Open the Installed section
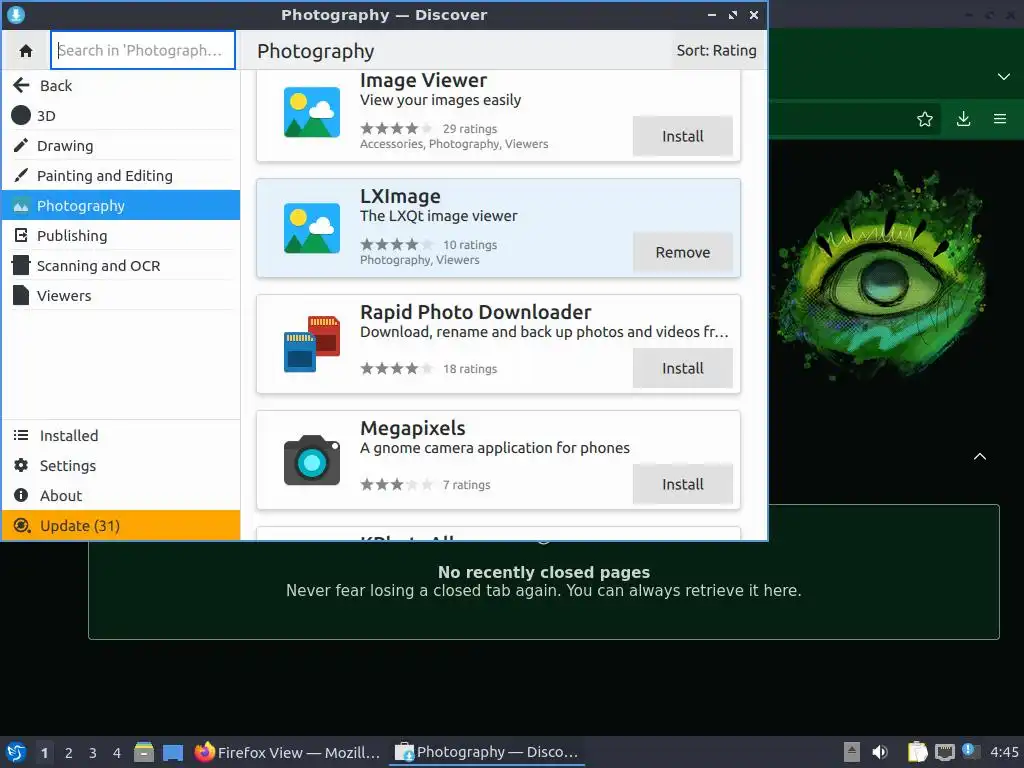Image resolution: width=1024 pixels, height=768 pixels. coord(121,436)
